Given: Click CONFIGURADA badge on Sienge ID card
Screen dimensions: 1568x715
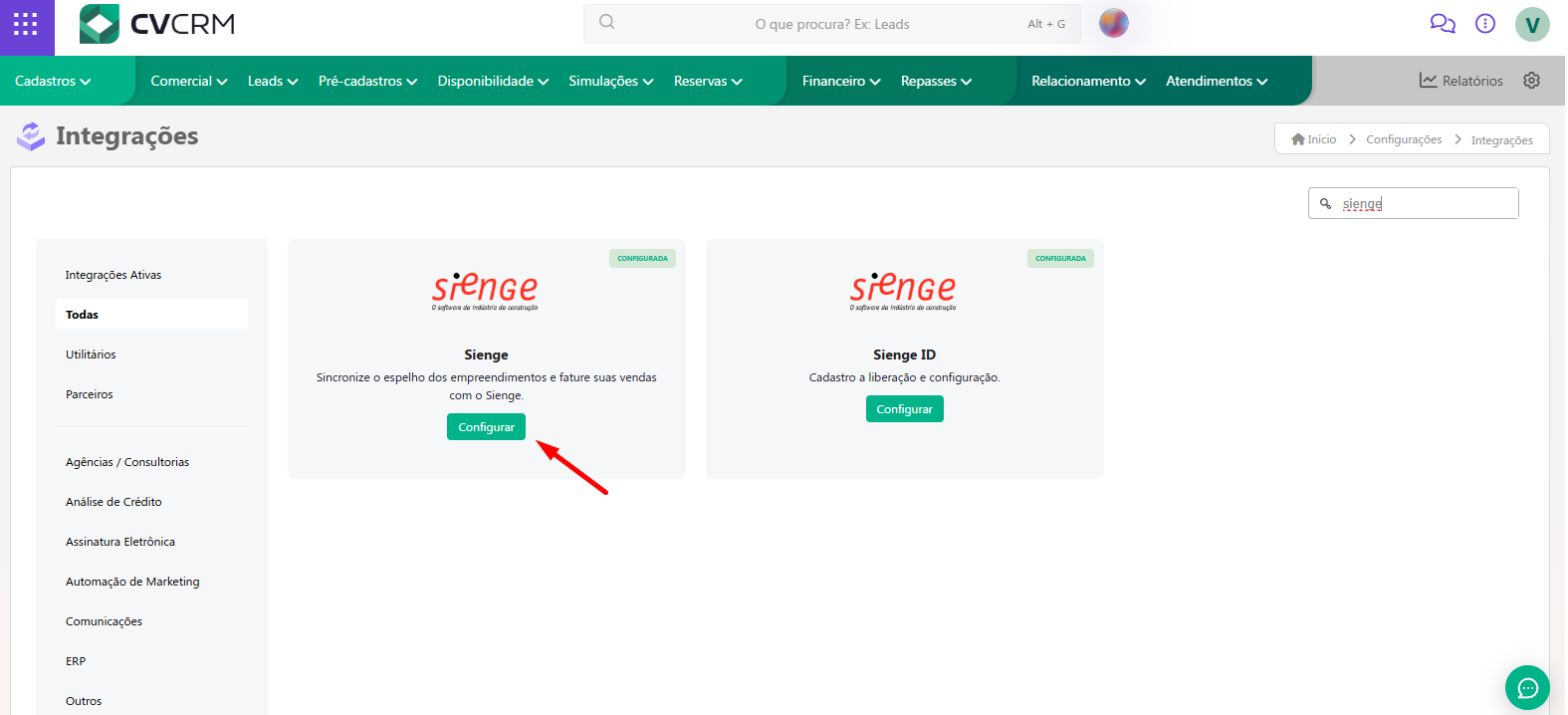Looking at the screenshot, I should [x=1060, y=259].
